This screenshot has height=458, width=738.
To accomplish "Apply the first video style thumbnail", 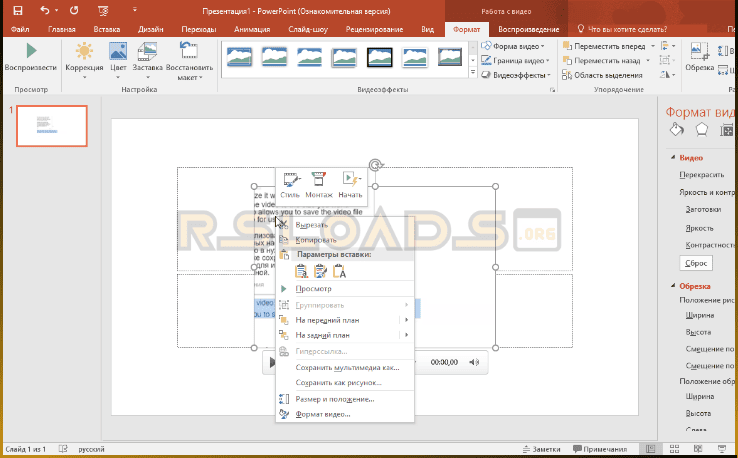I will [239, 57].
